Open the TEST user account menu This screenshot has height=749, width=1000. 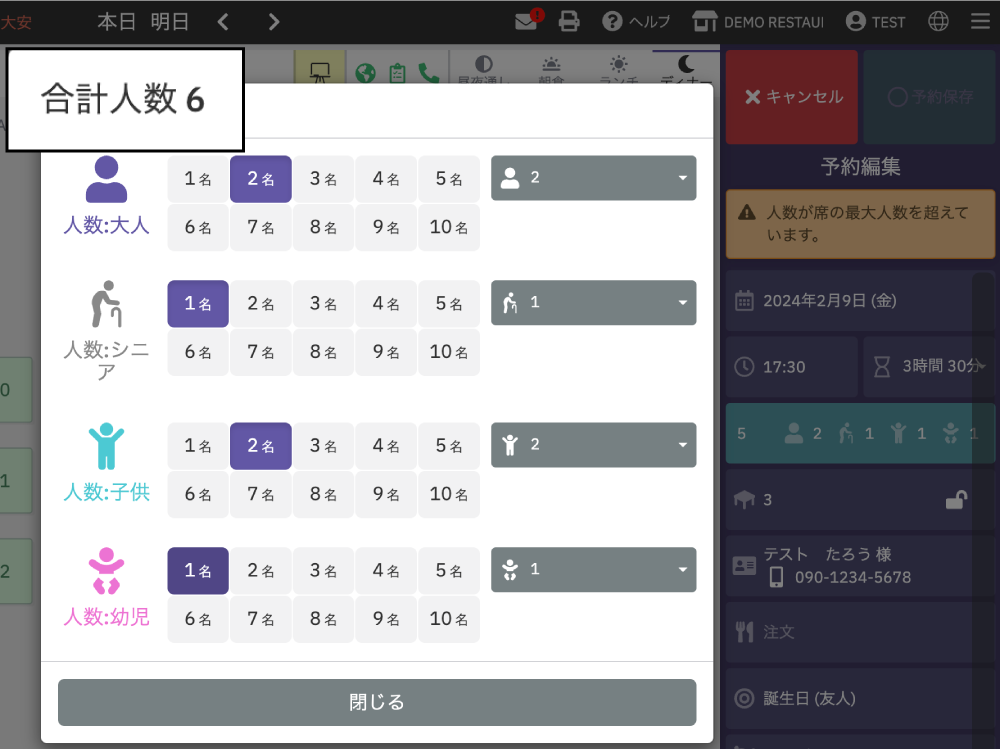(x=875, y=22)
